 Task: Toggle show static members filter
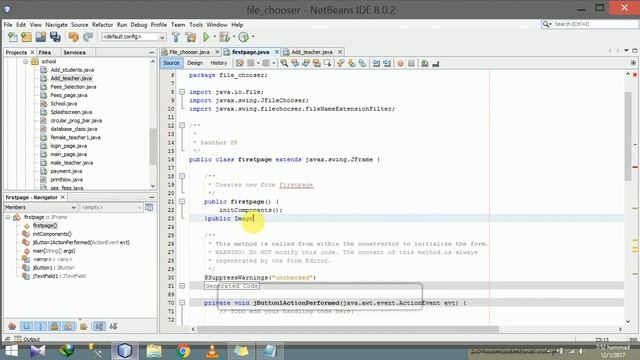click(40, 326)
